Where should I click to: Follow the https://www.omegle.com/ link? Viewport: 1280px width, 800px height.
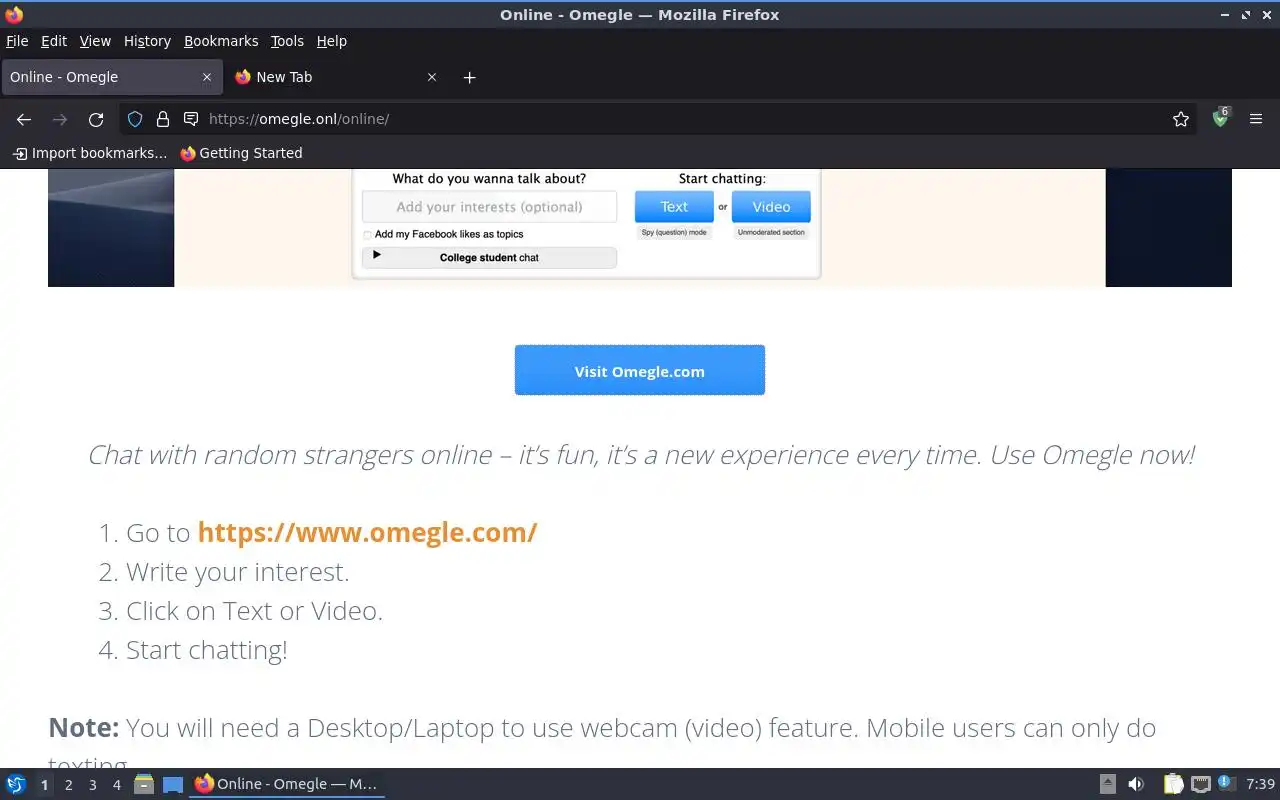coord(367,532)
